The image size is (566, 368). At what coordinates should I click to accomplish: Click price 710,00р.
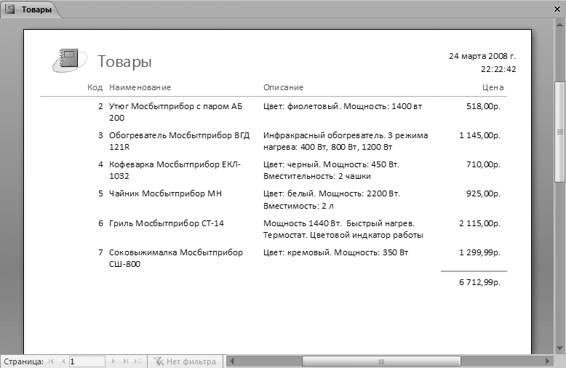(x=483, y=164)
